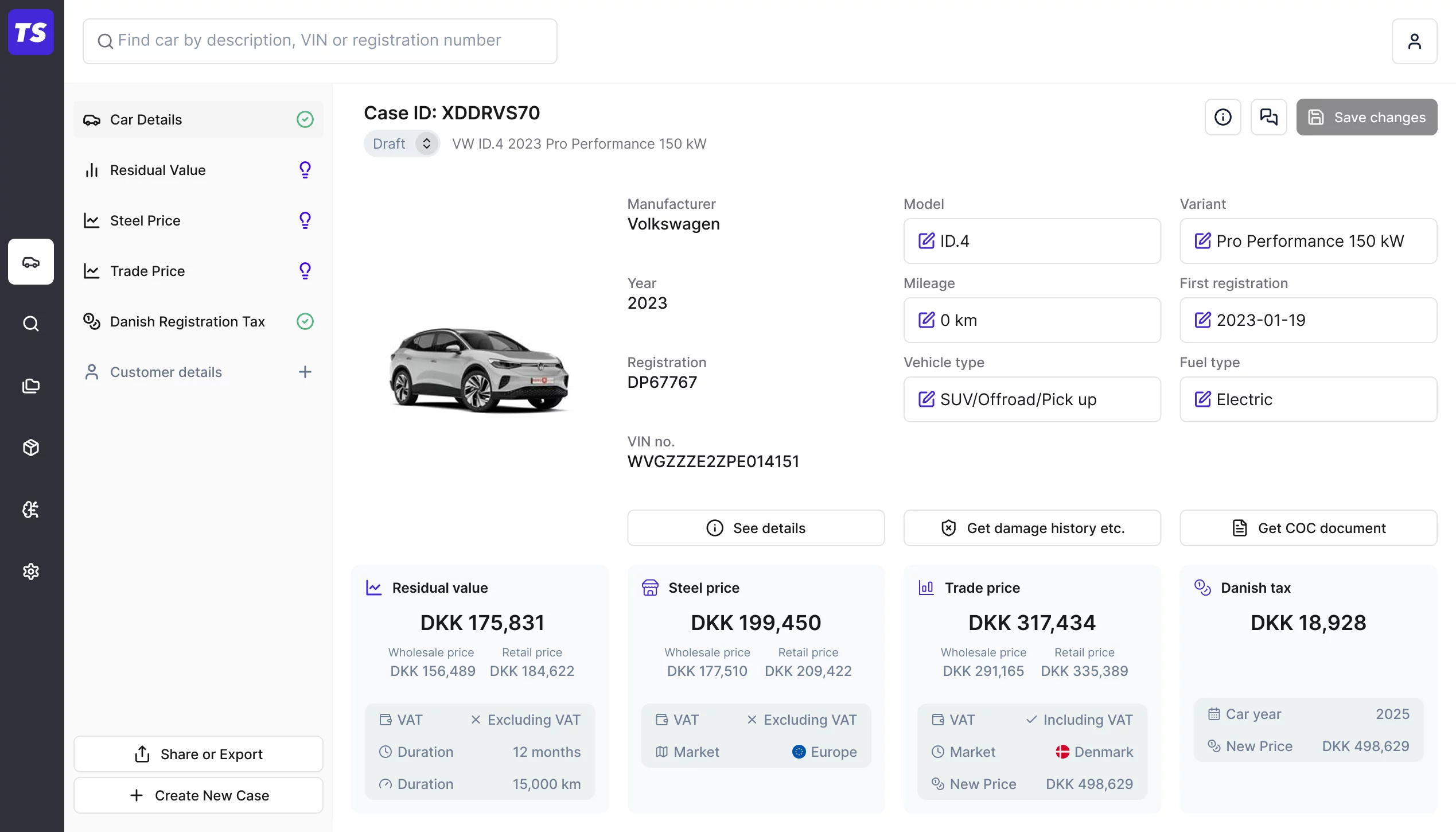This screenshot has width=1456, height=832.
Task: Click the info circle icon near Save changes
Action: click(x=1223, y=117)
